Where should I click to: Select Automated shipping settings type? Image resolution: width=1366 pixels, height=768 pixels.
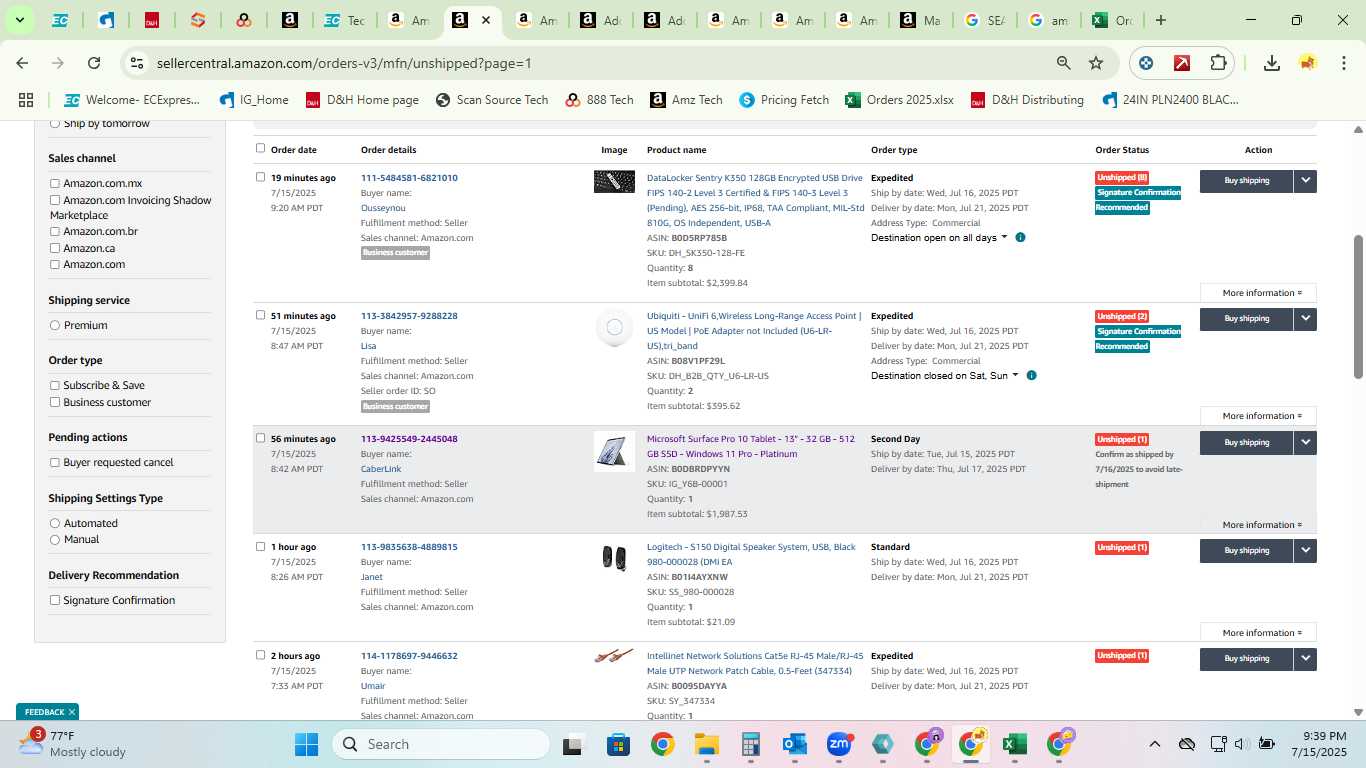[x=55, y=523]
